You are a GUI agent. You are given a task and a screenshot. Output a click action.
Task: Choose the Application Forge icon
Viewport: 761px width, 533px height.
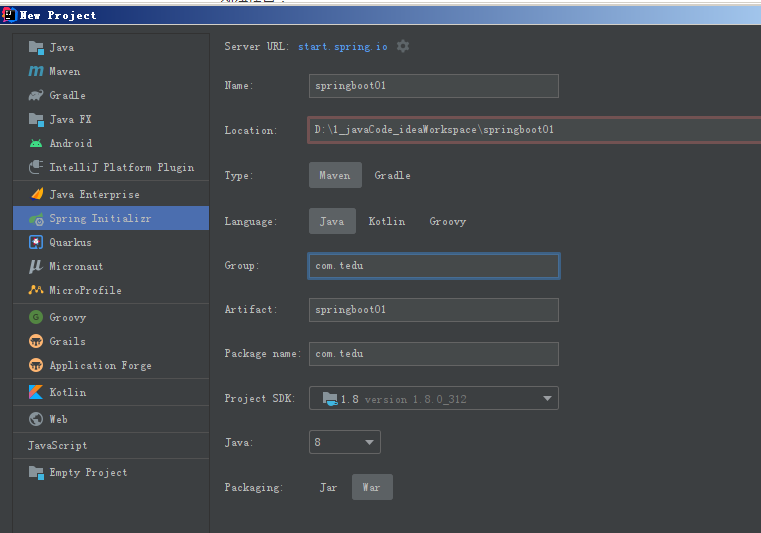(36, 365)
